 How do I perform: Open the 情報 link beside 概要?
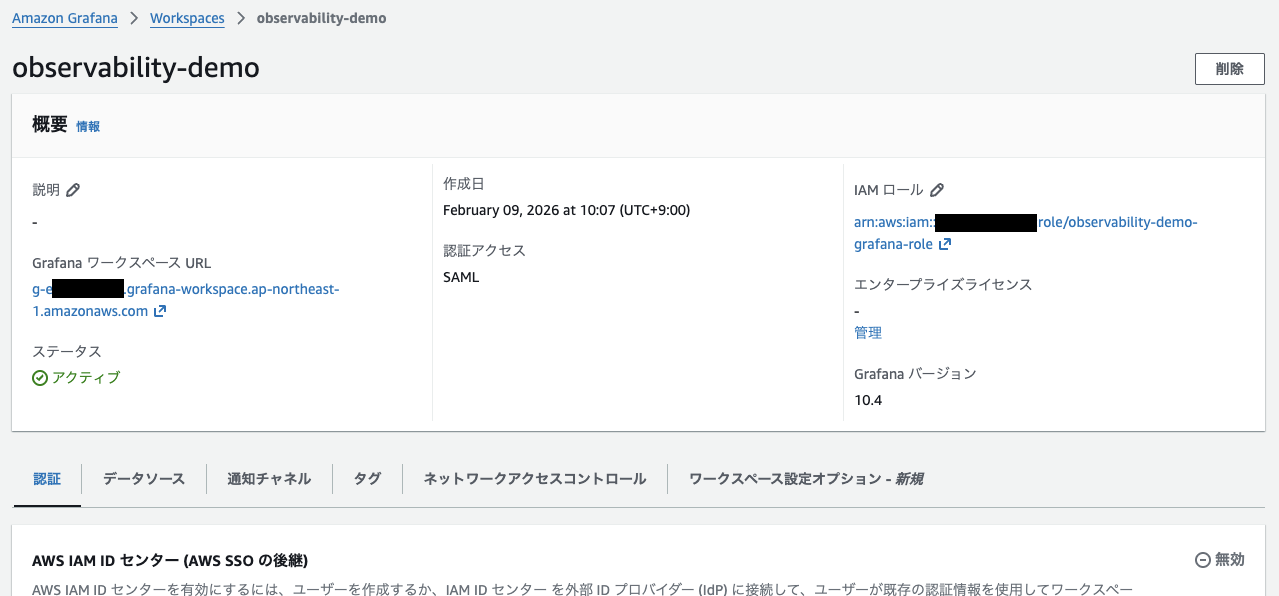[88, 127]
